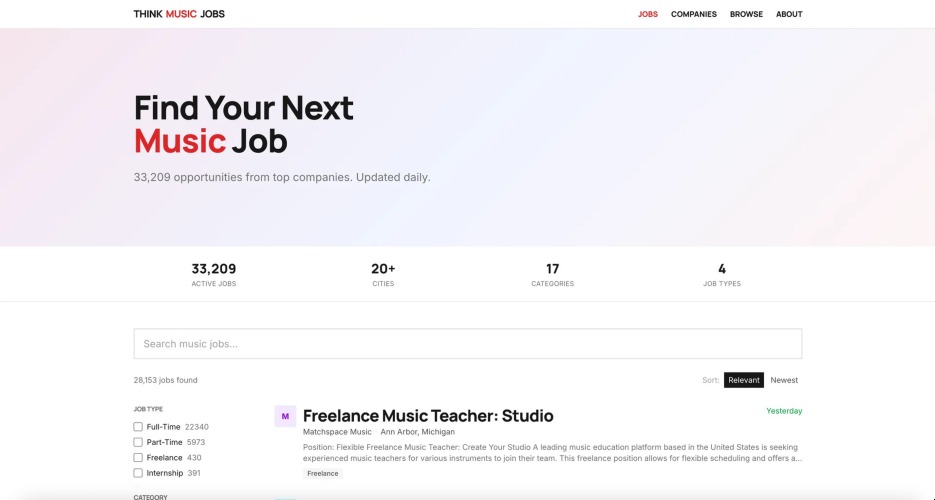Visit the About page link
The height and width of the screenshot is (500, 935).
[x=789, y=14]
